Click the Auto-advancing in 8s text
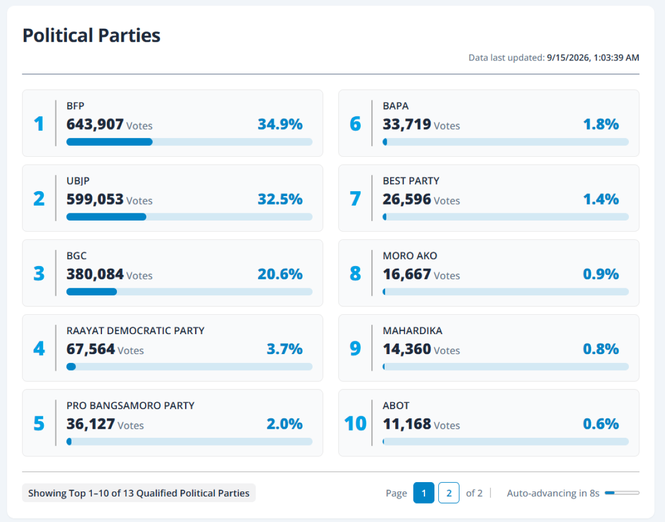665x522 pixels. click(x=553, y=493)
